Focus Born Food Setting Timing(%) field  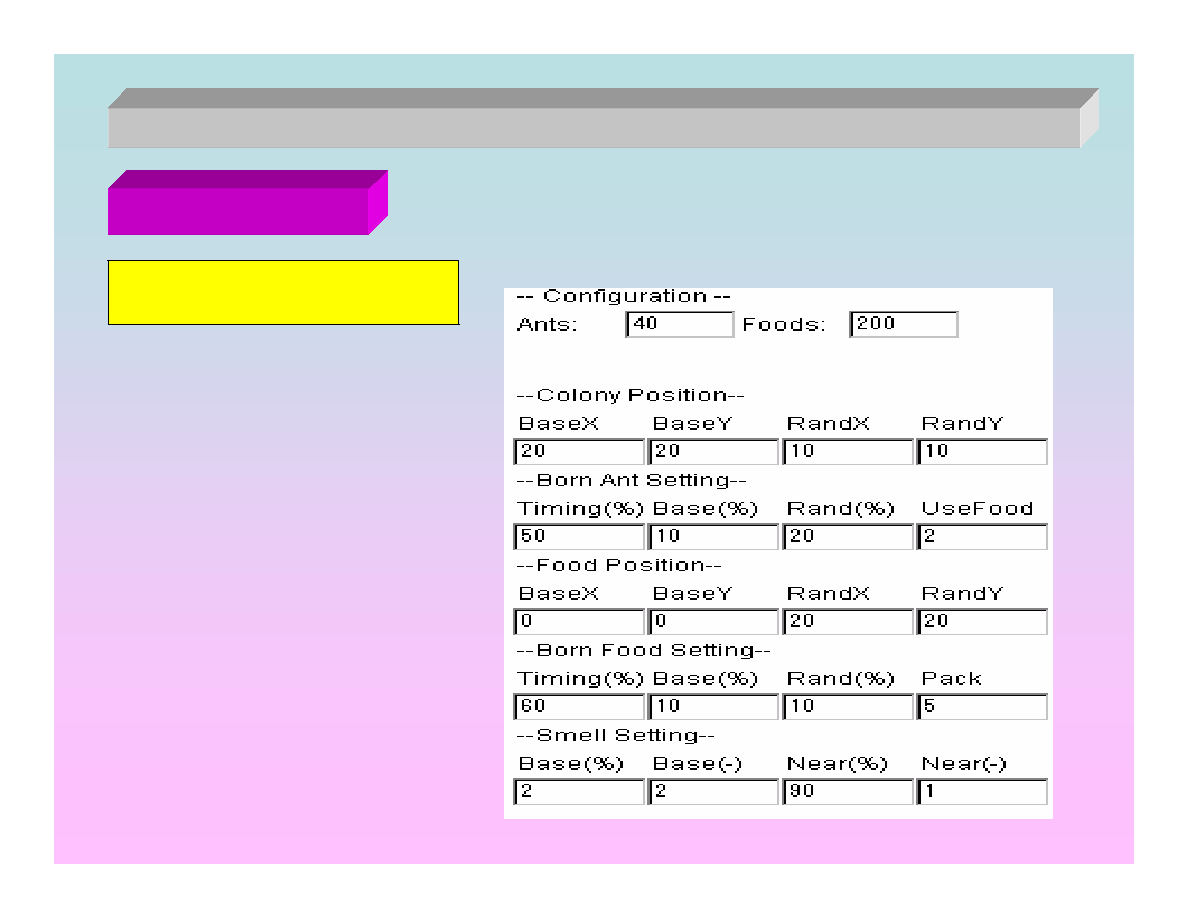pyautogui.click(x=580, y=707)
